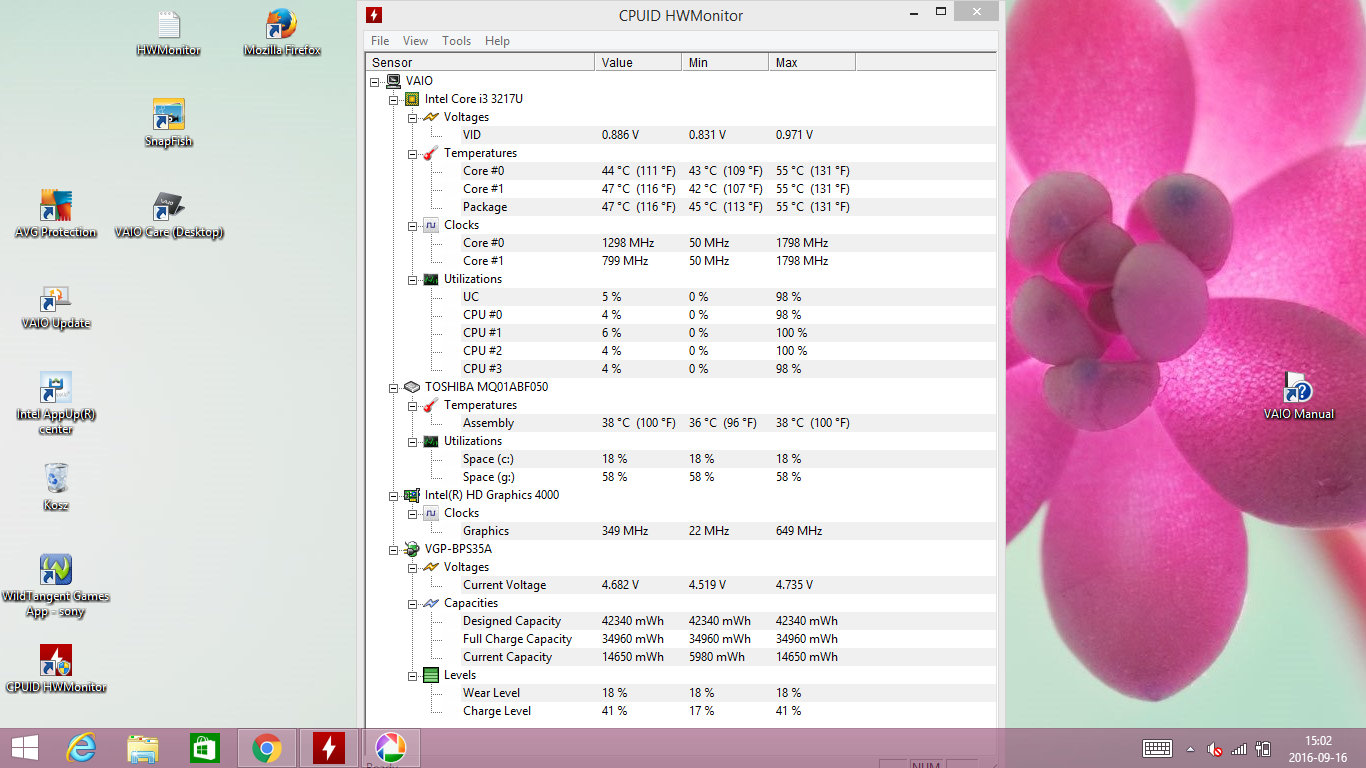Open the Tools menu
This screenshot has height=768, width=1366.
[456, 41]
